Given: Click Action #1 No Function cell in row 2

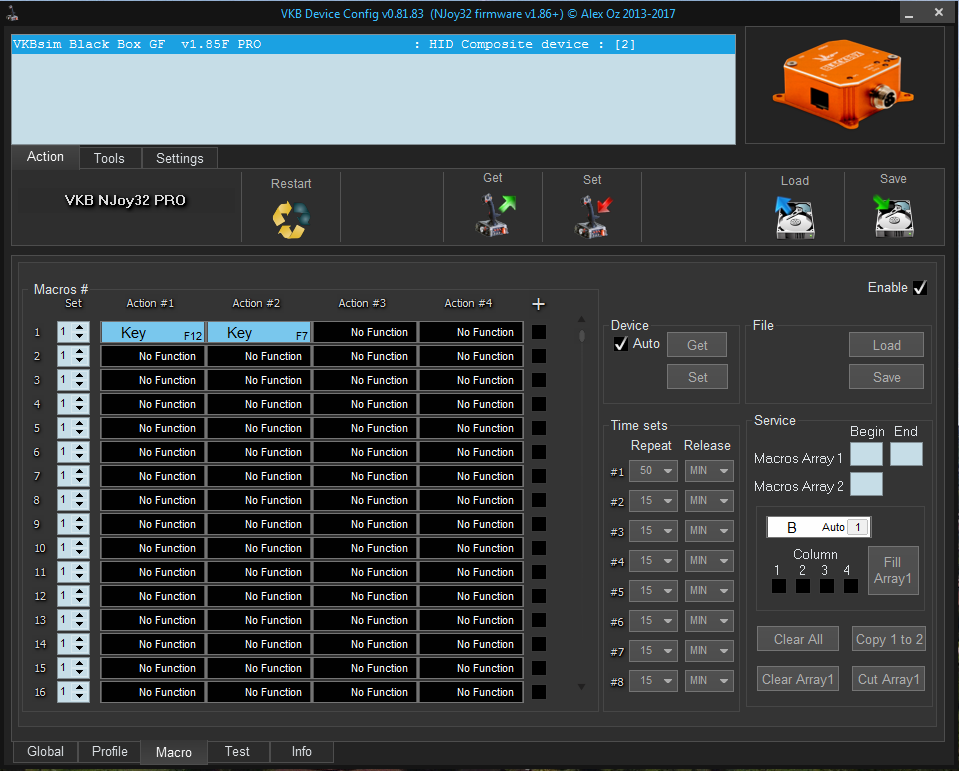Looking at the screenshot, I should [x=153, y=356].
